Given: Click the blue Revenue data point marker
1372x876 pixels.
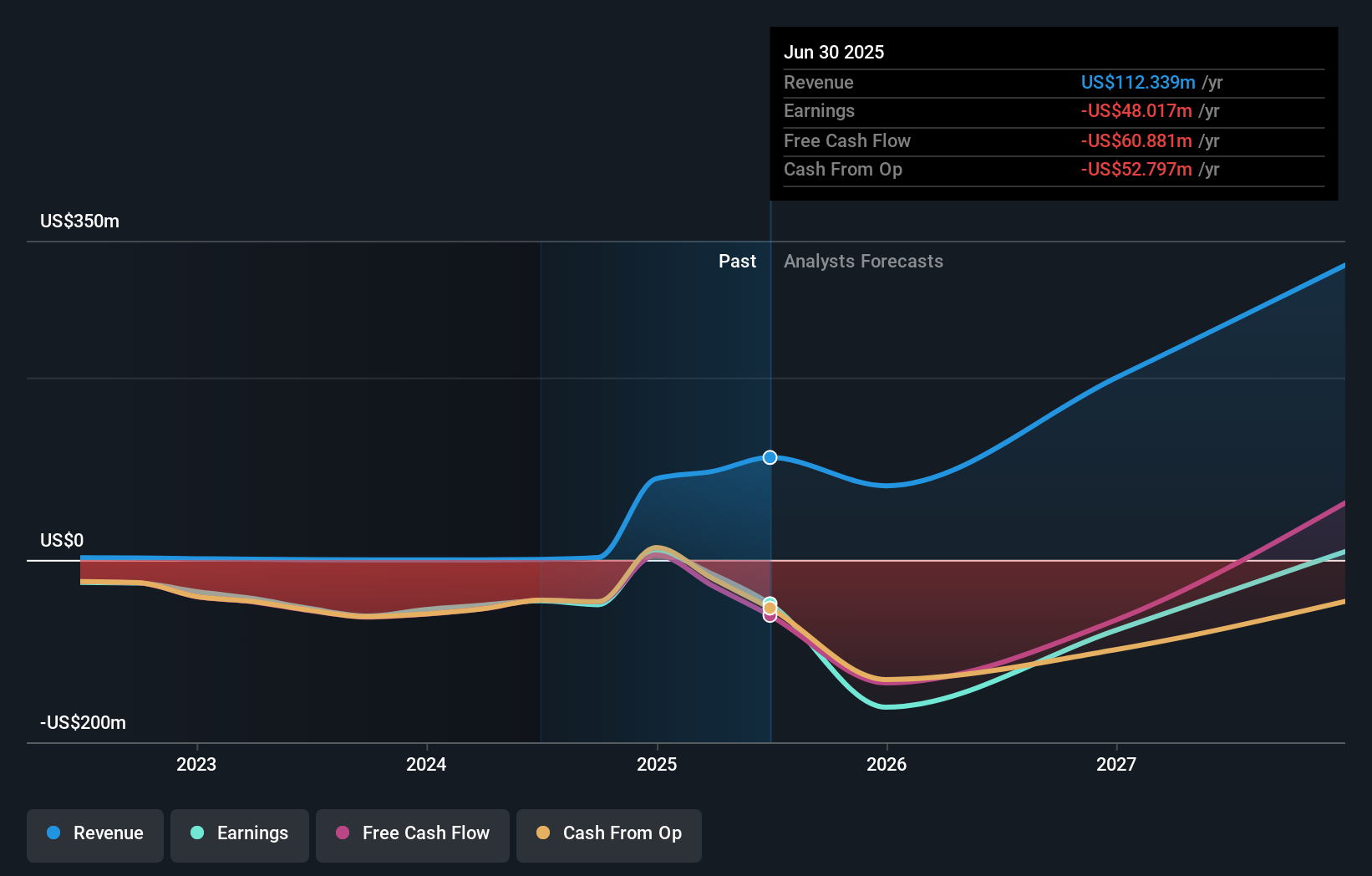Looking at the screenshot, I should pos(770,457).
